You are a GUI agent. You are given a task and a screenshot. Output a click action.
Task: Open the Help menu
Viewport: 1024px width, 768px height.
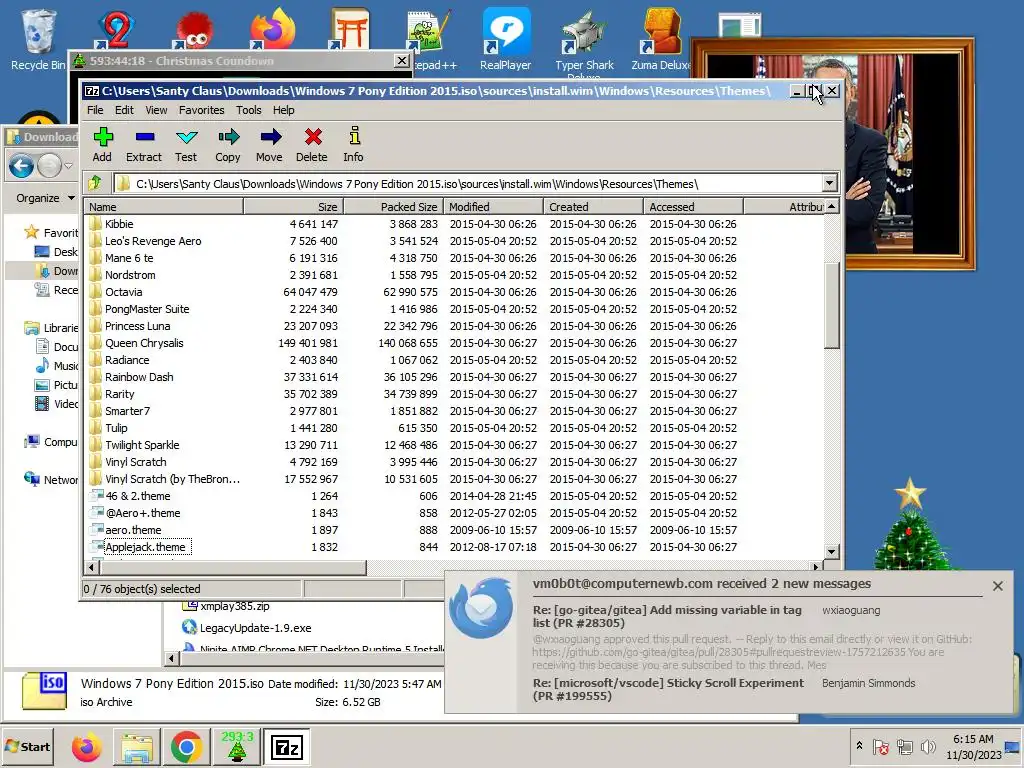pos(283,110)
